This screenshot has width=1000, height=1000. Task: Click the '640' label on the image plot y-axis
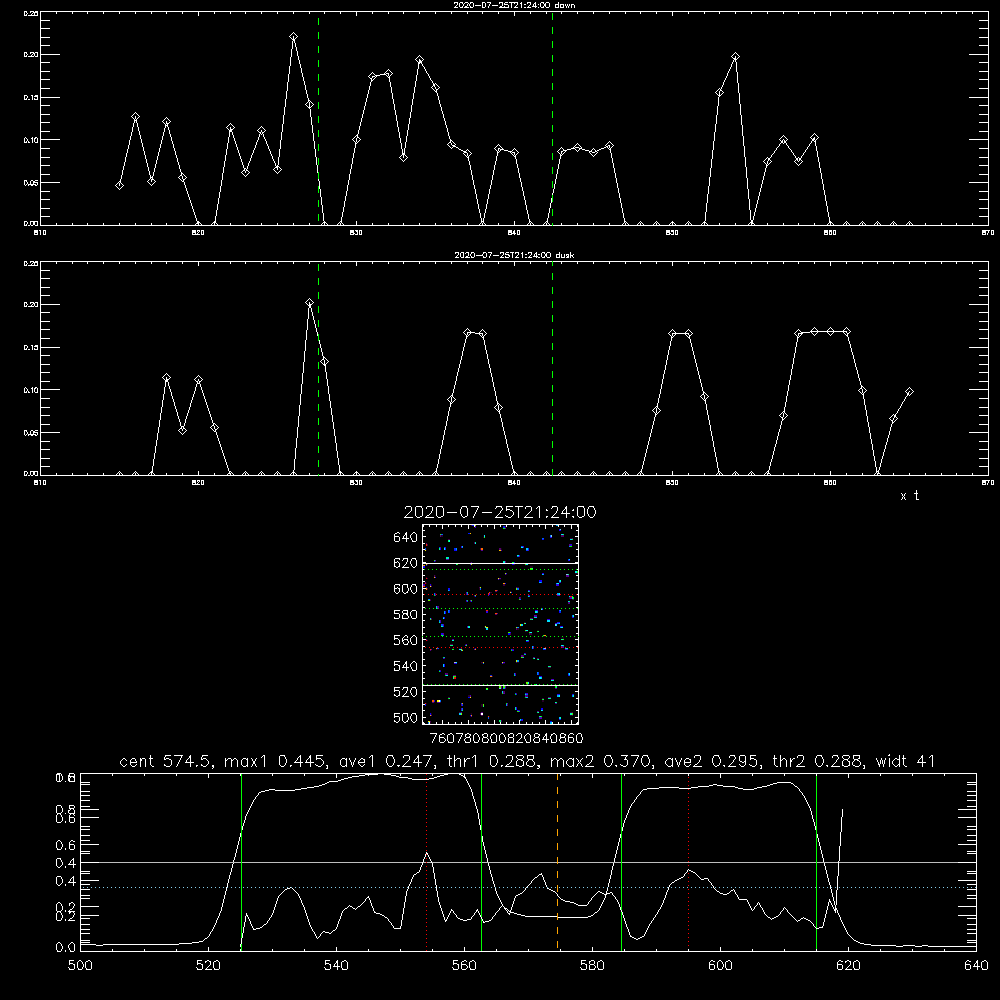coord(406,538)
